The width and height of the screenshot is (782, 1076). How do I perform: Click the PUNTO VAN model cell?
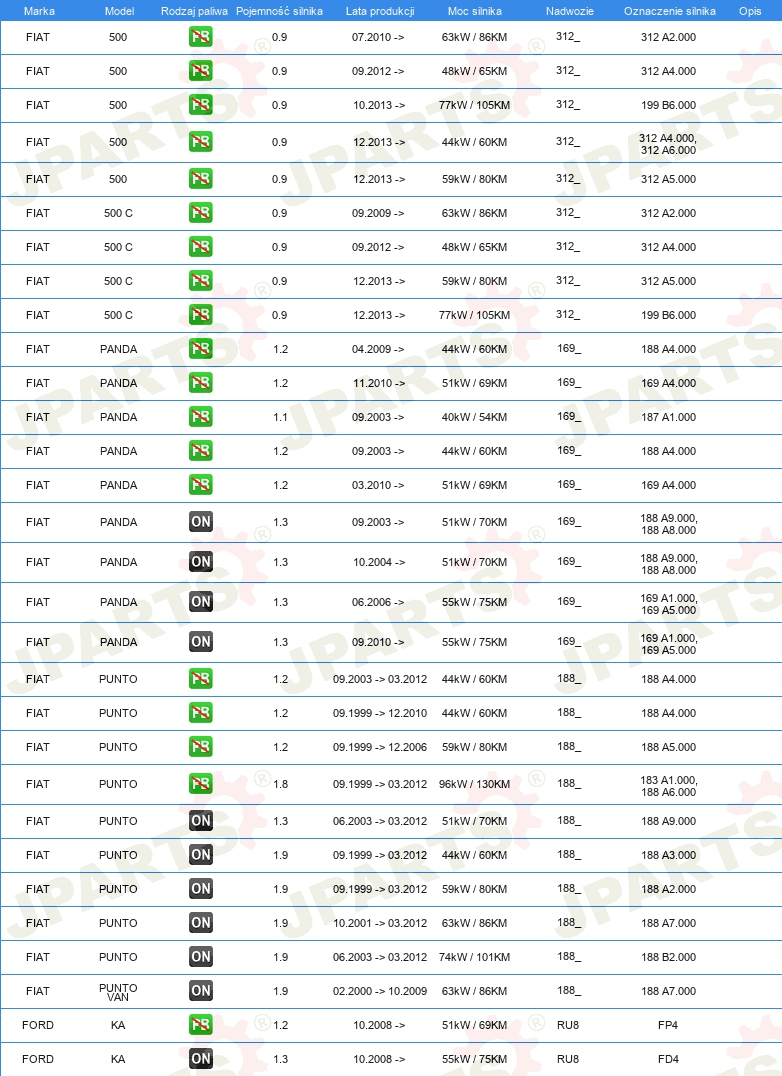pos(118,992)
